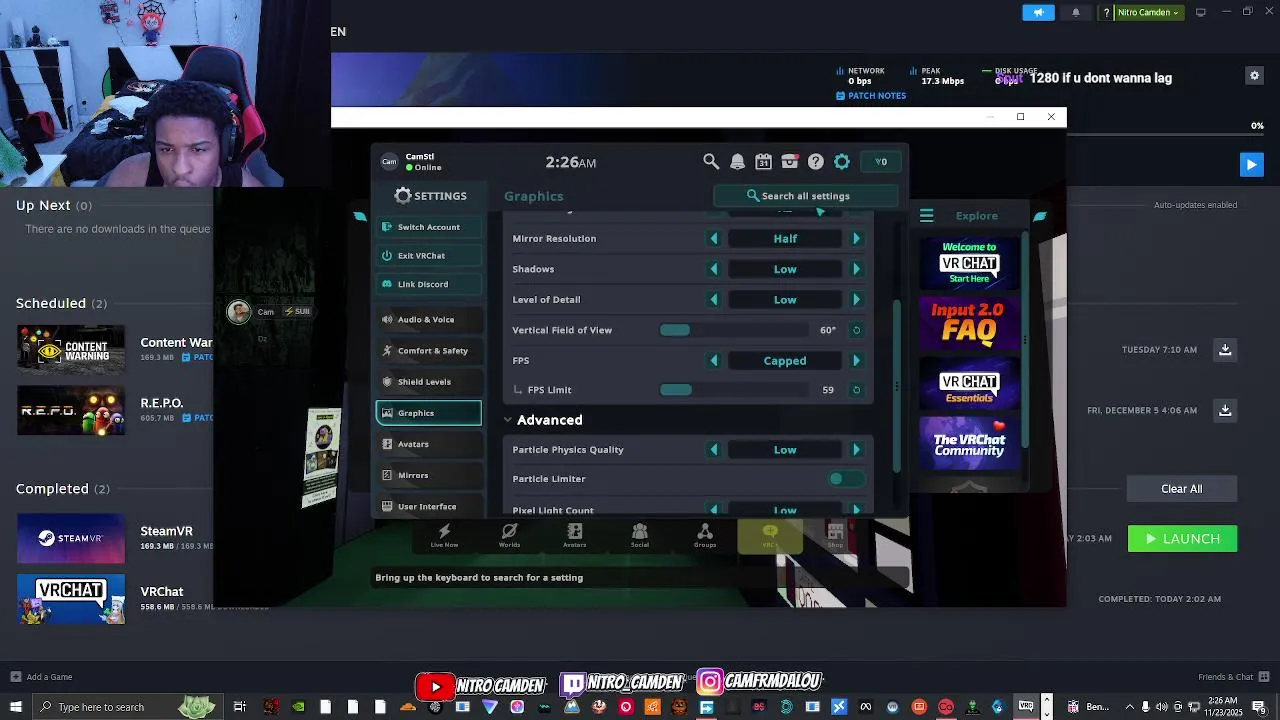Open the Avatars icon in VRChat bottom dock

point(574,535)
